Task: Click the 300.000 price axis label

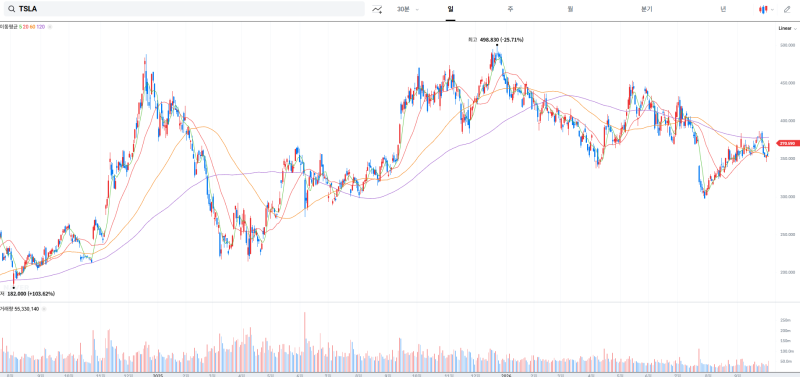Action: tap(787, 196)
